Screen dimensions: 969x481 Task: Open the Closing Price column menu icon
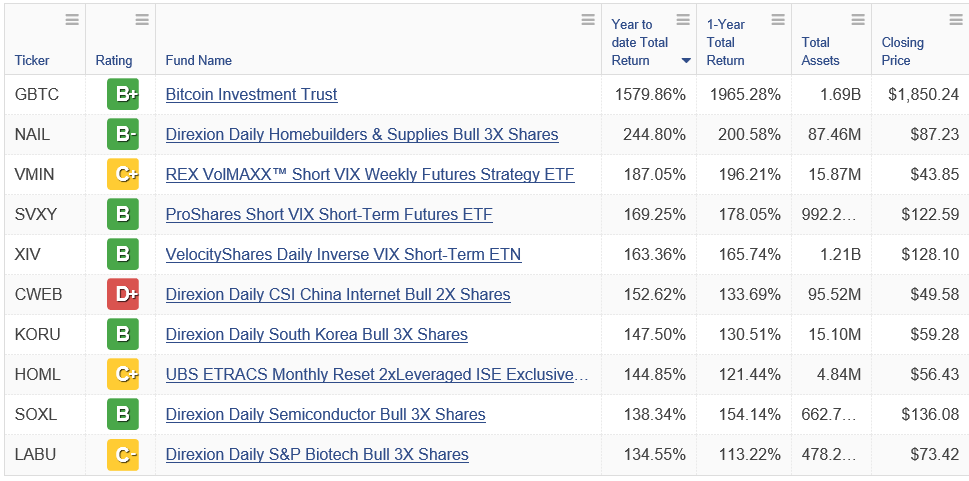click(955, 20)
